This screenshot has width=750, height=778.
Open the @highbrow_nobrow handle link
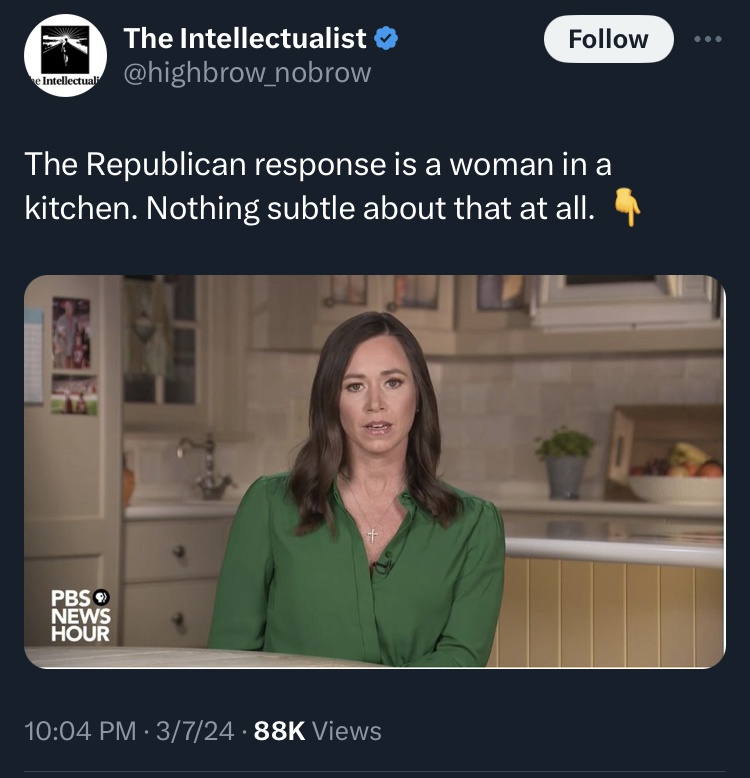coord(247,73)
